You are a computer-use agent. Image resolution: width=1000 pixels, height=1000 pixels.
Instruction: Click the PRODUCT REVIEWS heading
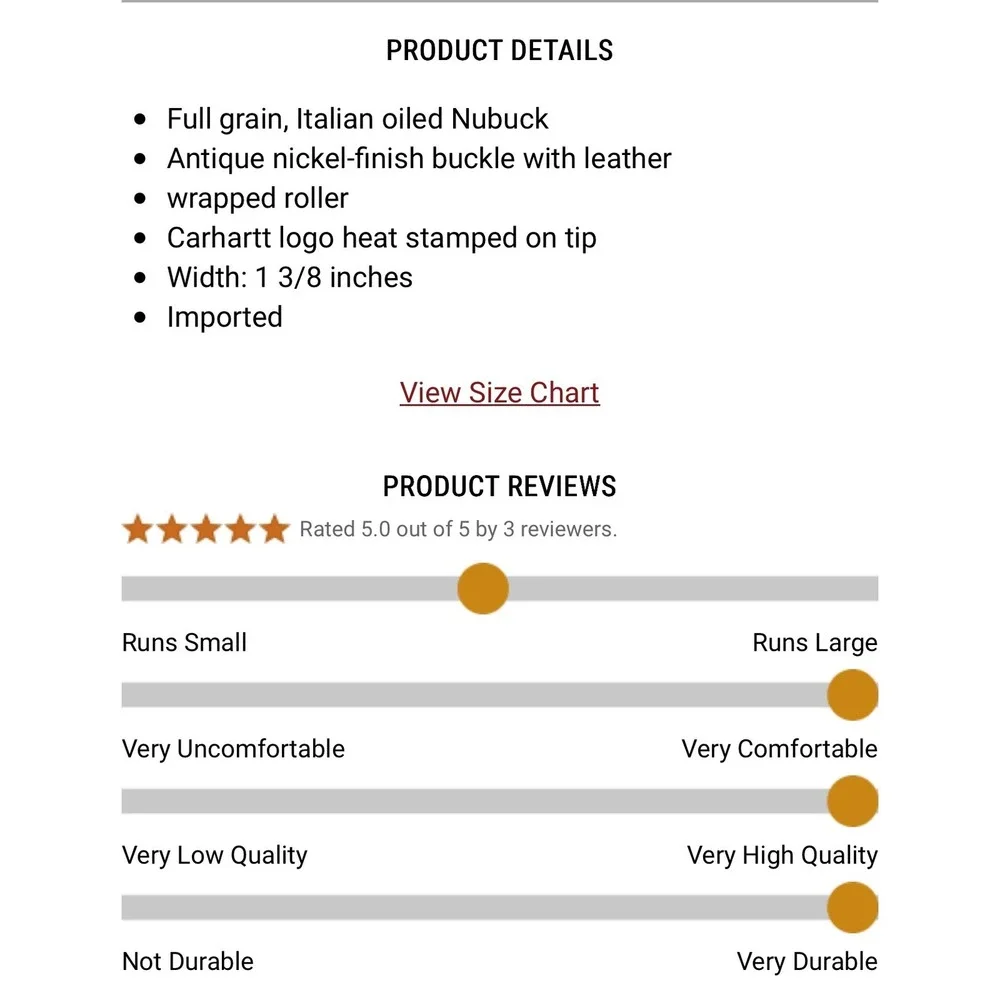point(499,486)
